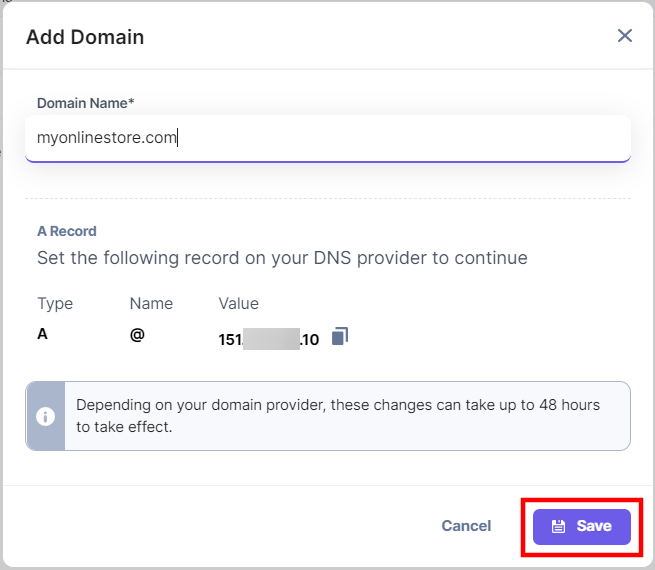Click the blurred portion of the IP address
The image size is (655, 570).
pos(271,340)
